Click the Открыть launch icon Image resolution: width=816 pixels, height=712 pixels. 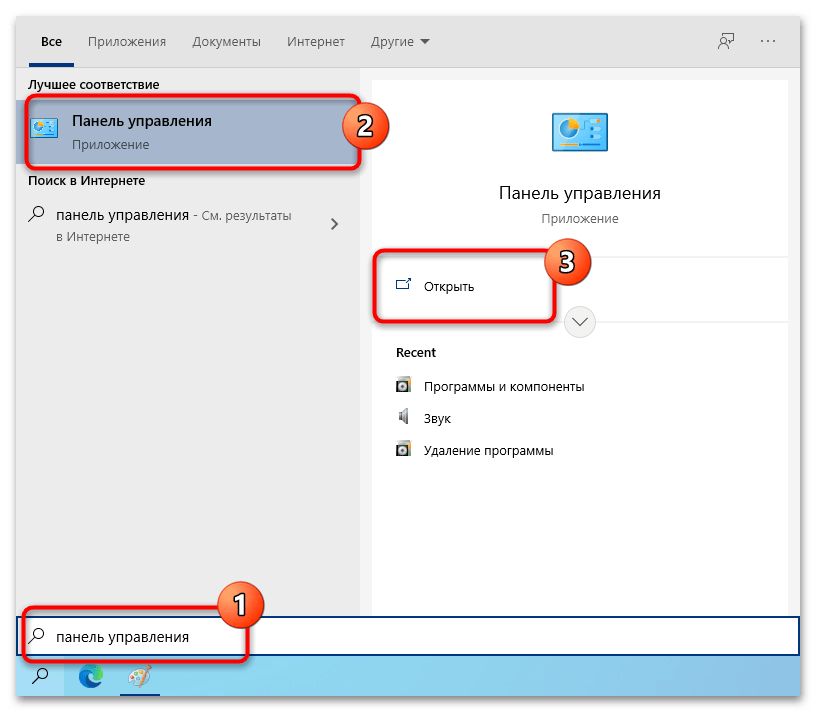tap(403, 284)
